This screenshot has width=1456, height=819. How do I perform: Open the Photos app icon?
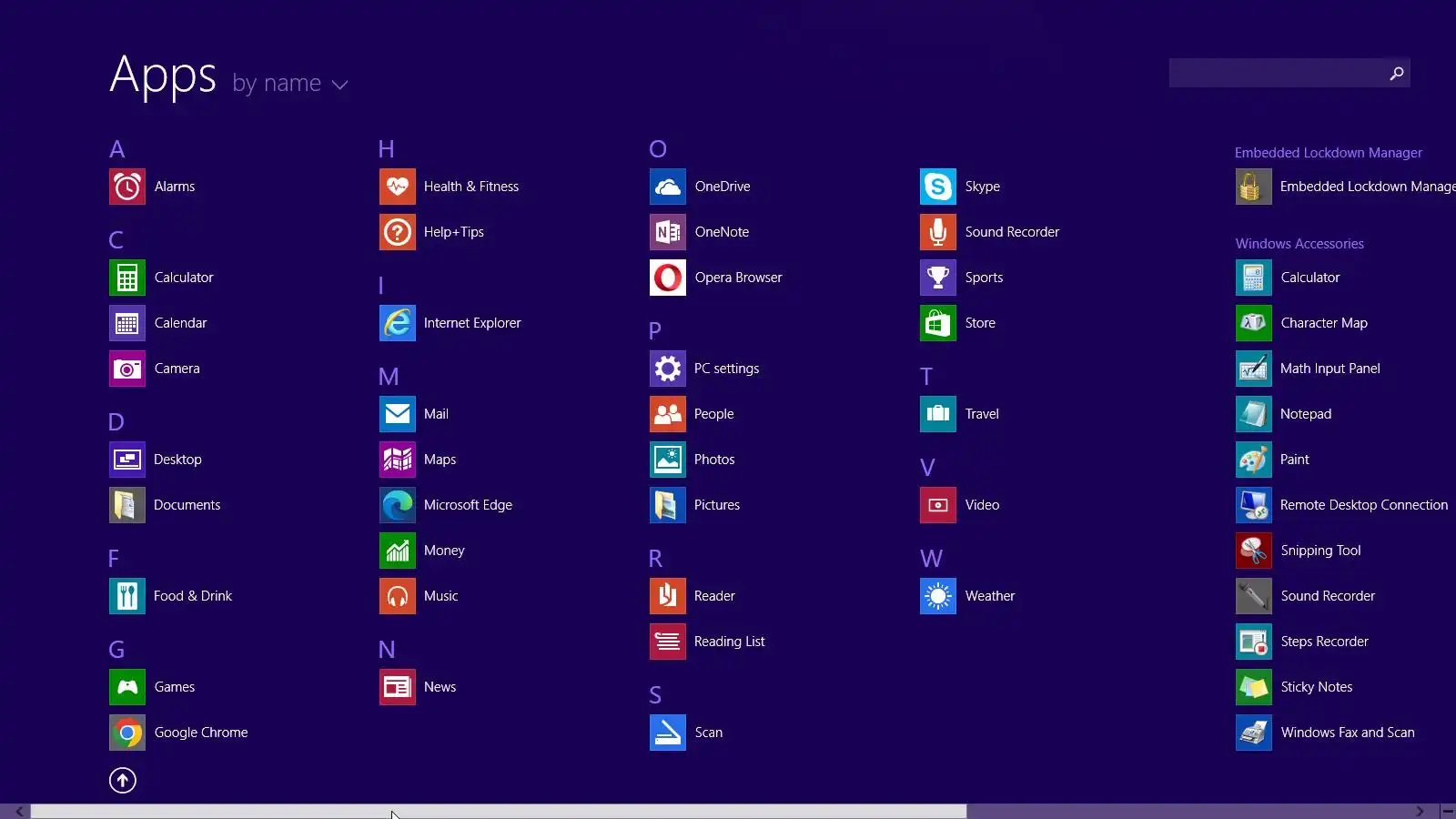click(x=668, y=460)
